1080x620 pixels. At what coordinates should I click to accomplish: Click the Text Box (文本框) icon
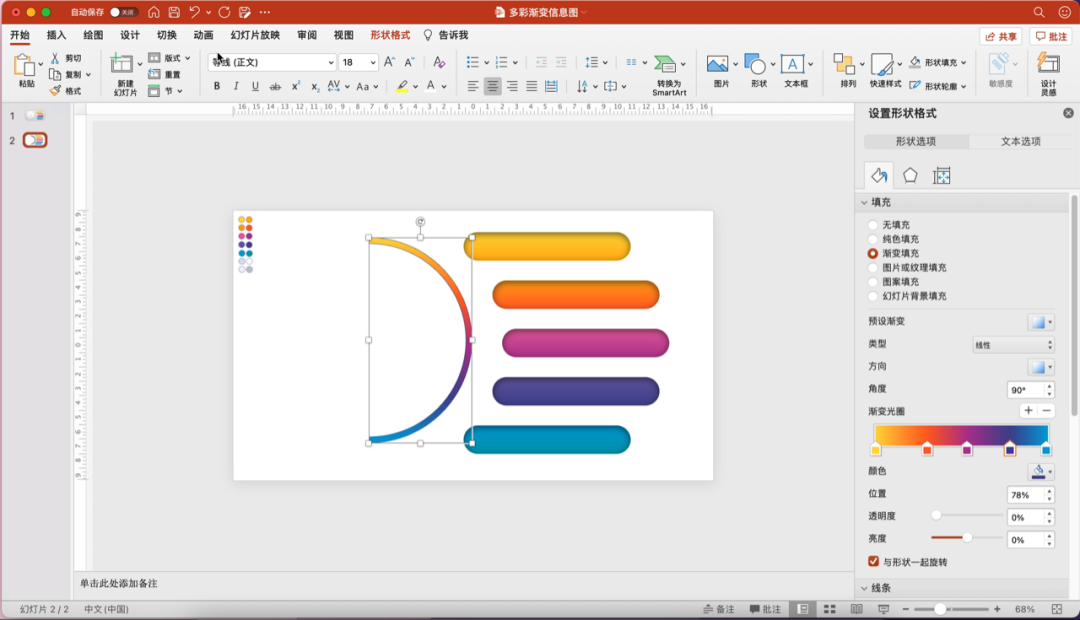793,66
